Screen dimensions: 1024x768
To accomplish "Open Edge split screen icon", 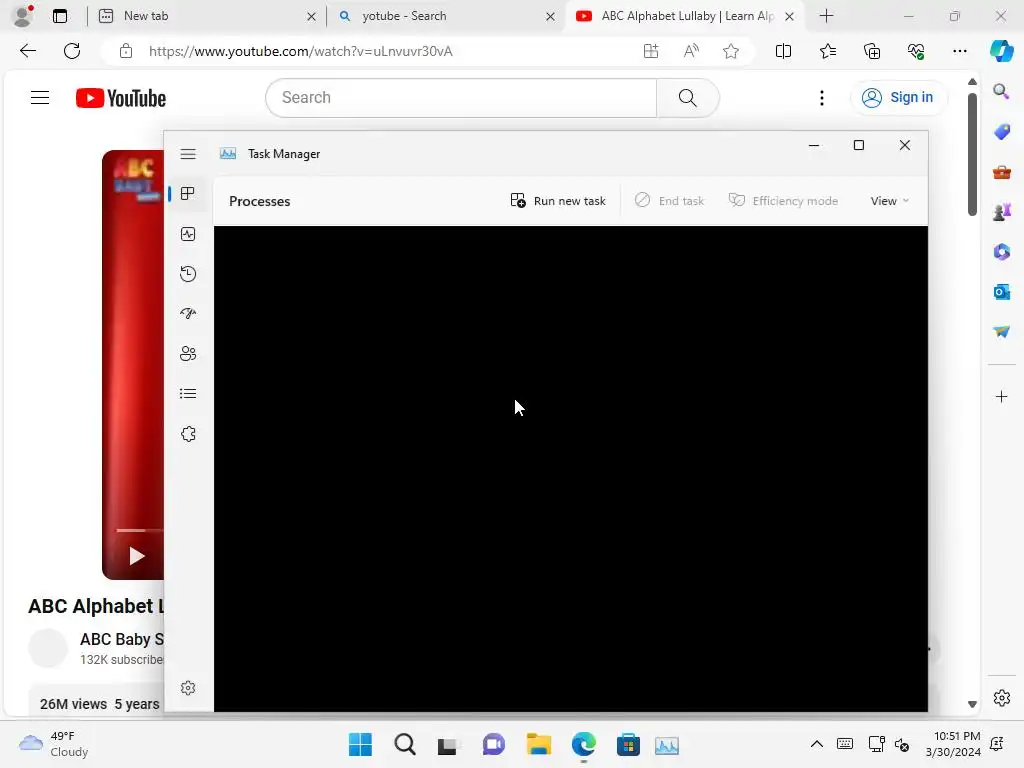I will [783, 51].
